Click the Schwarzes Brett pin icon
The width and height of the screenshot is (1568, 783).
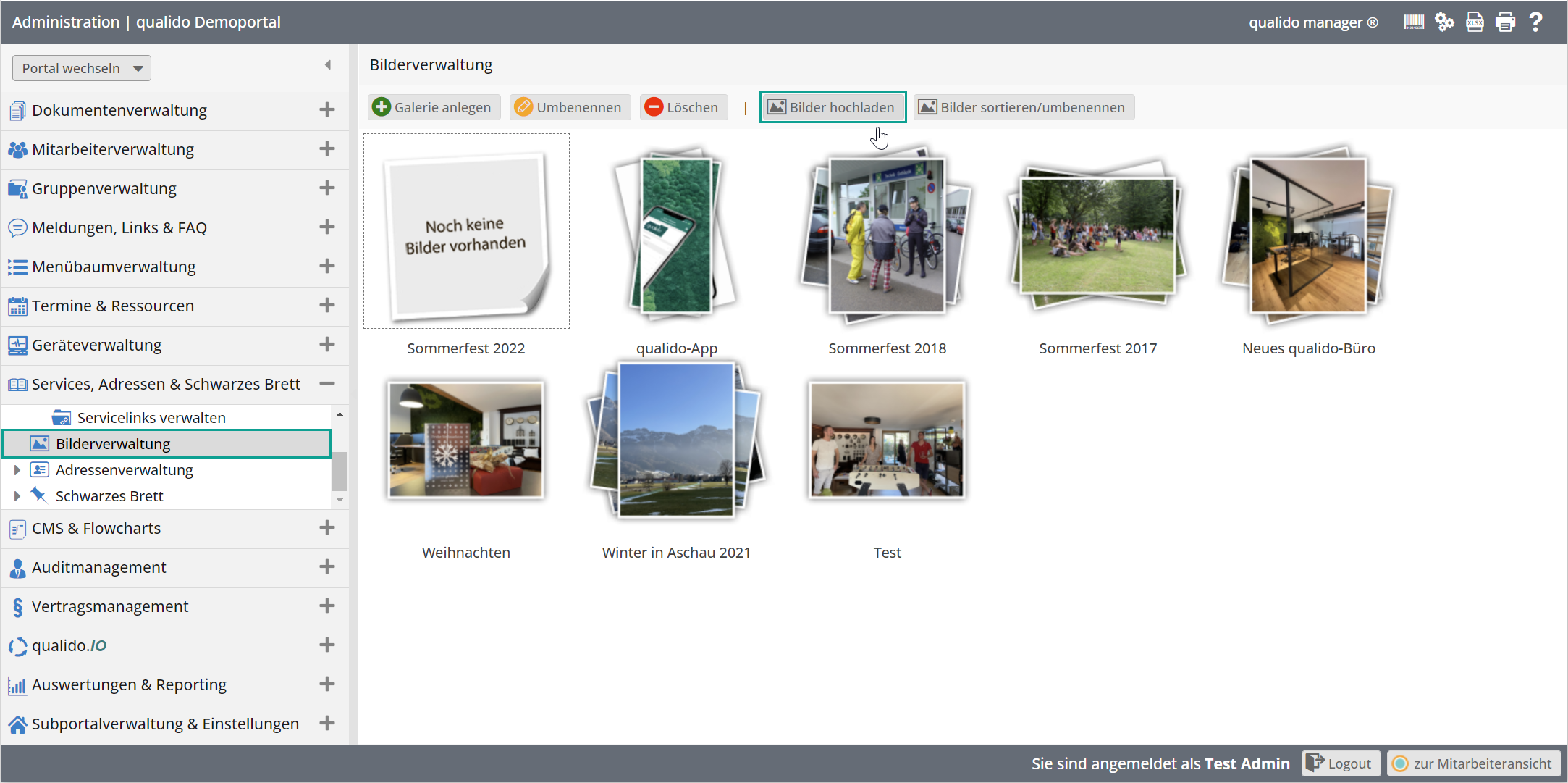tap(39, 495)
